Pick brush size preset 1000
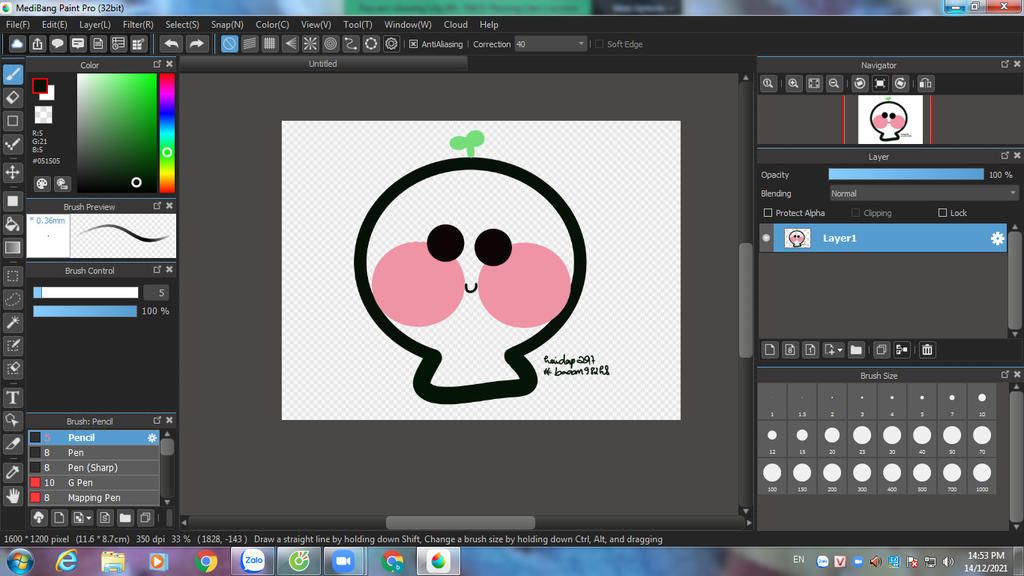This screenshot has width=1024, height=576. click(982, 475)
